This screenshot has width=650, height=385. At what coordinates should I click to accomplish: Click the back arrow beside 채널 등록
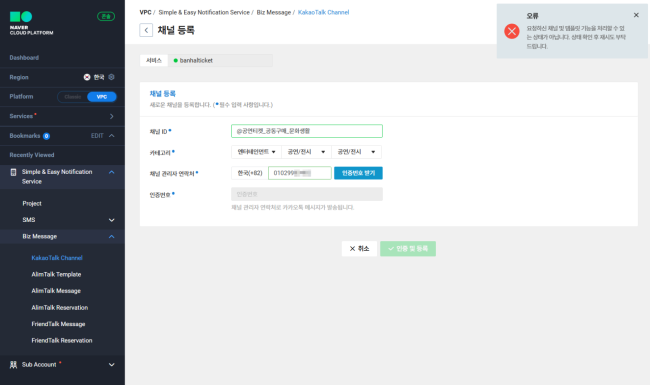(146, 30)
